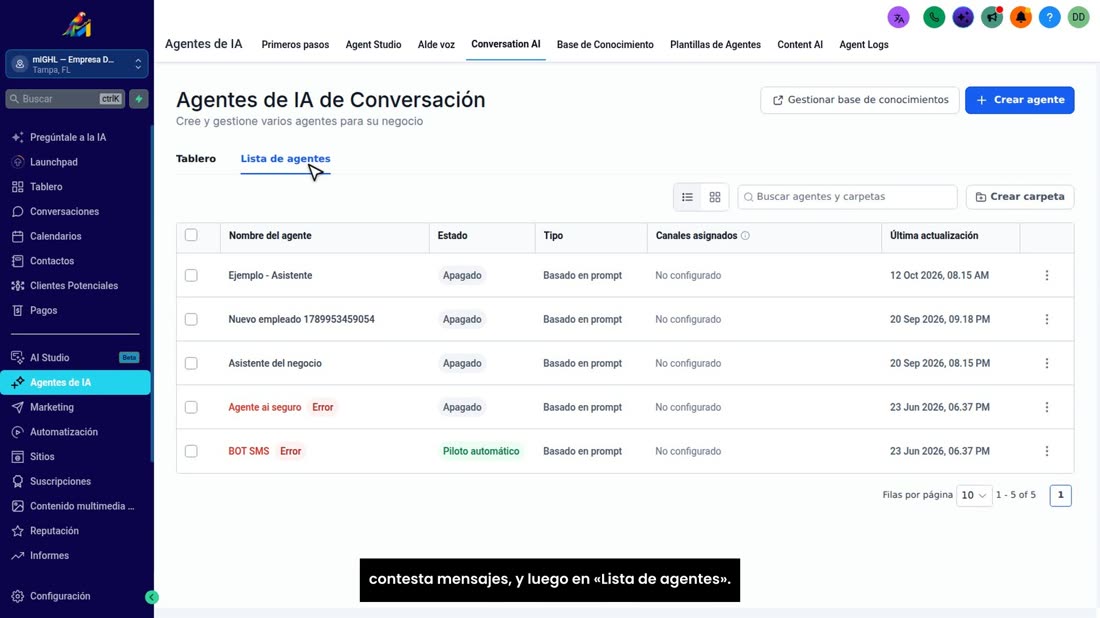Click the Crear carpeta button
Viewport: 1100px width, 618px height.
click(1020, 197)
